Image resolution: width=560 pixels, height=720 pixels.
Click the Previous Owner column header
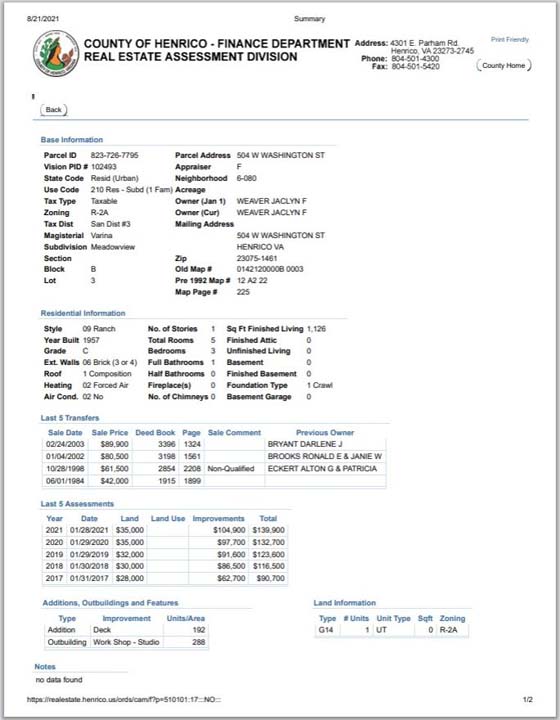pyautogui.click(x=325, y=433)
